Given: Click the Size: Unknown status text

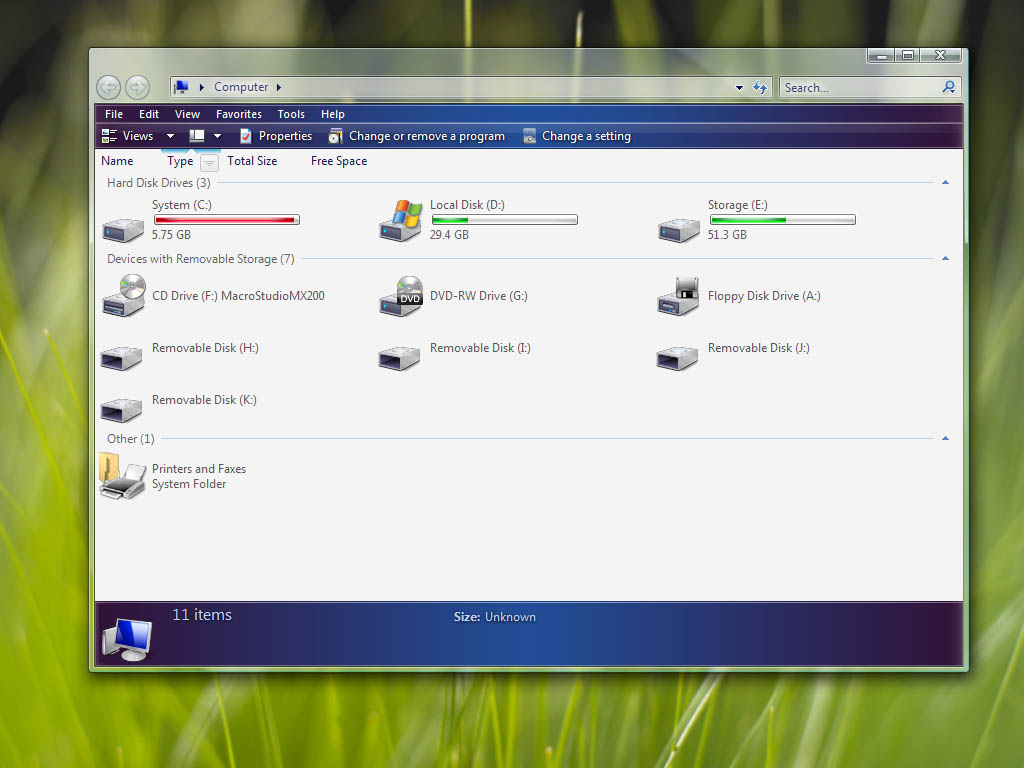Looking at the screenshot, I should (x=494, y=617).
